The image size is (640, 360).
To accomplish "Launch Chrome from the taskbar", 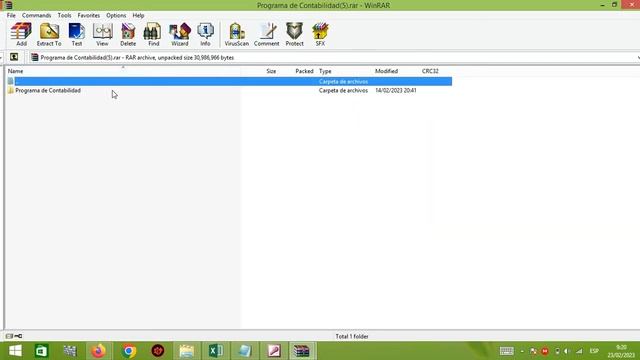I will point(129,351).
